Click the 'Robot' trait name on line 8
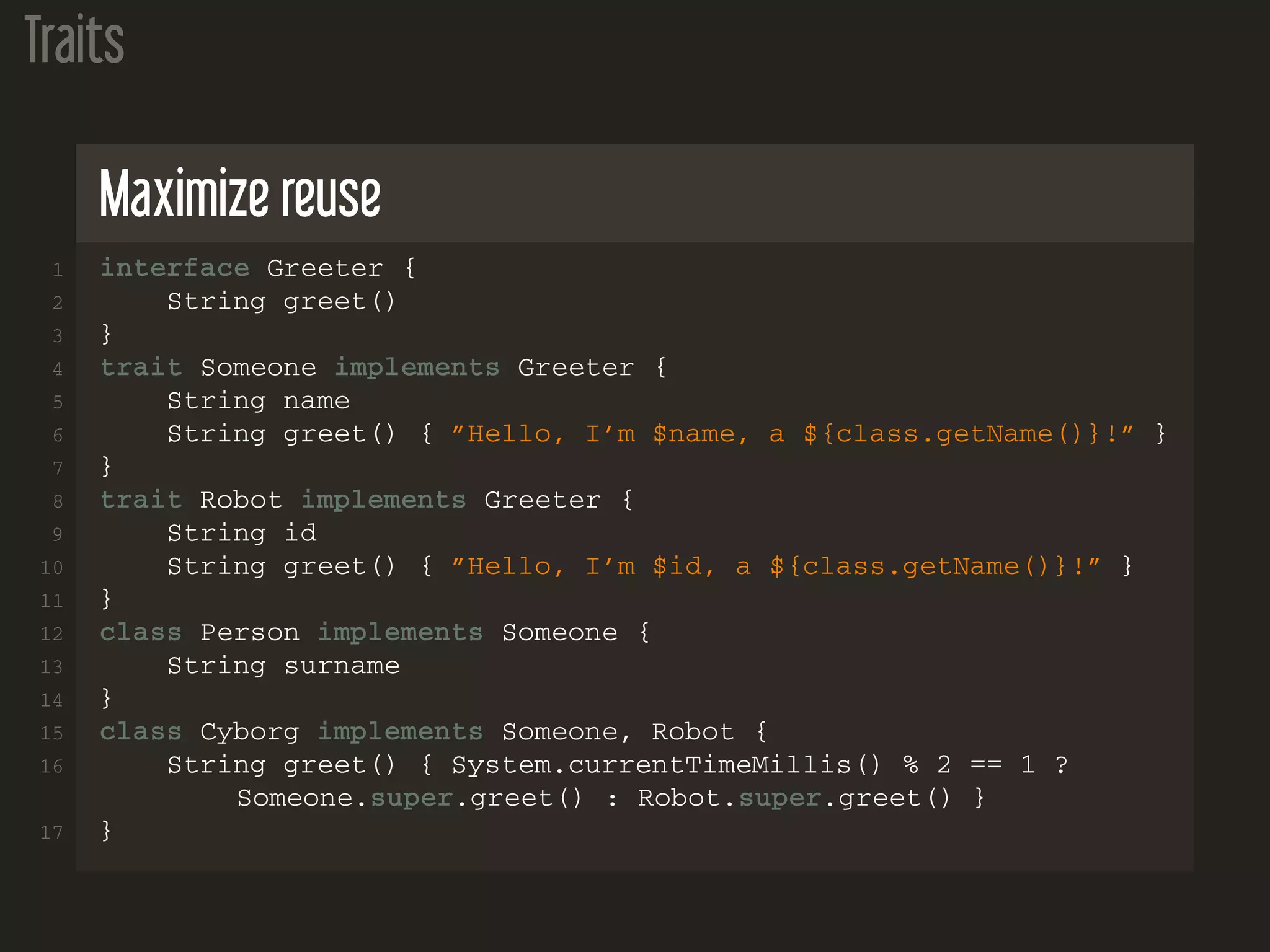The image size is (1270, 952). point(241,500)
